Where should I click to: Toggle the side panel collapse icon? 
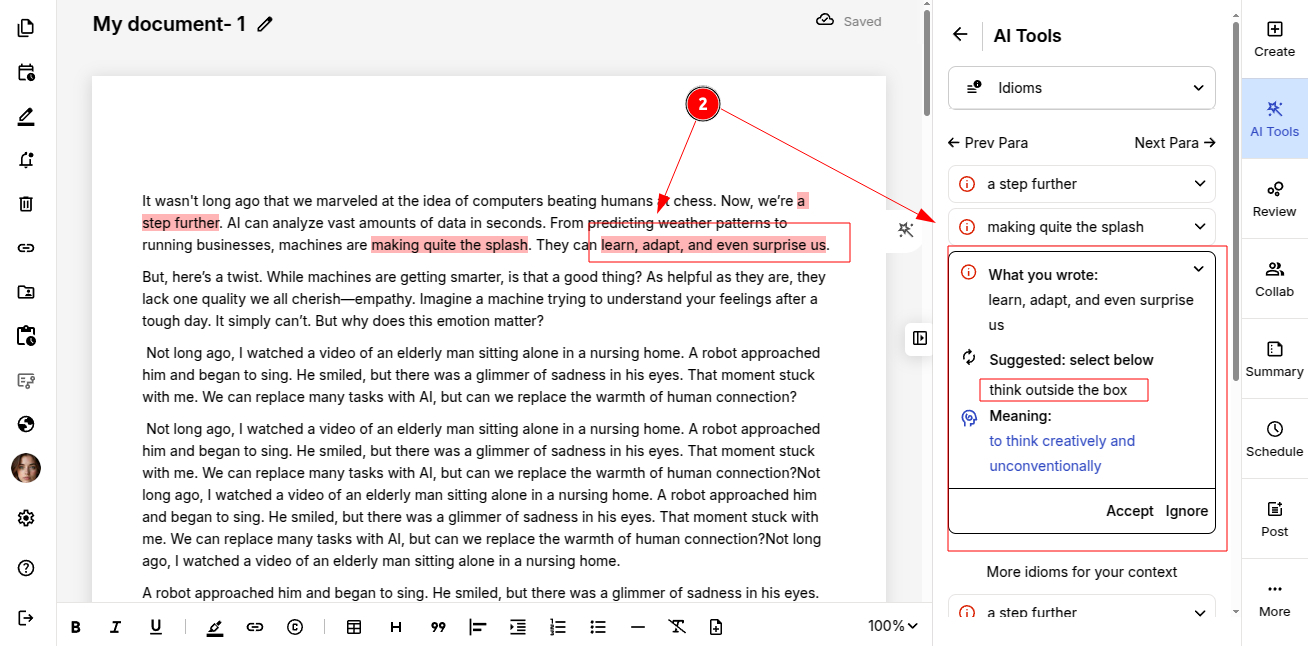point(919,338)
